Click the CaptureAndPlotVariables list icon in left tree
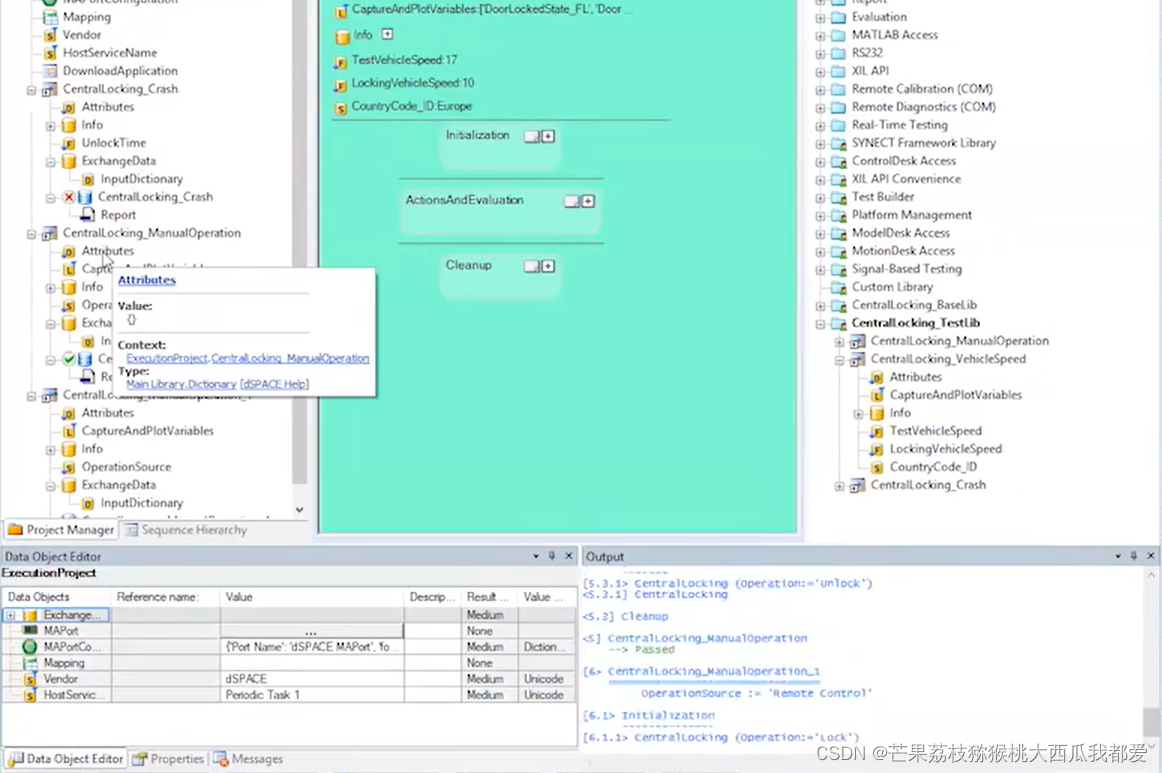 coord(69,431)
